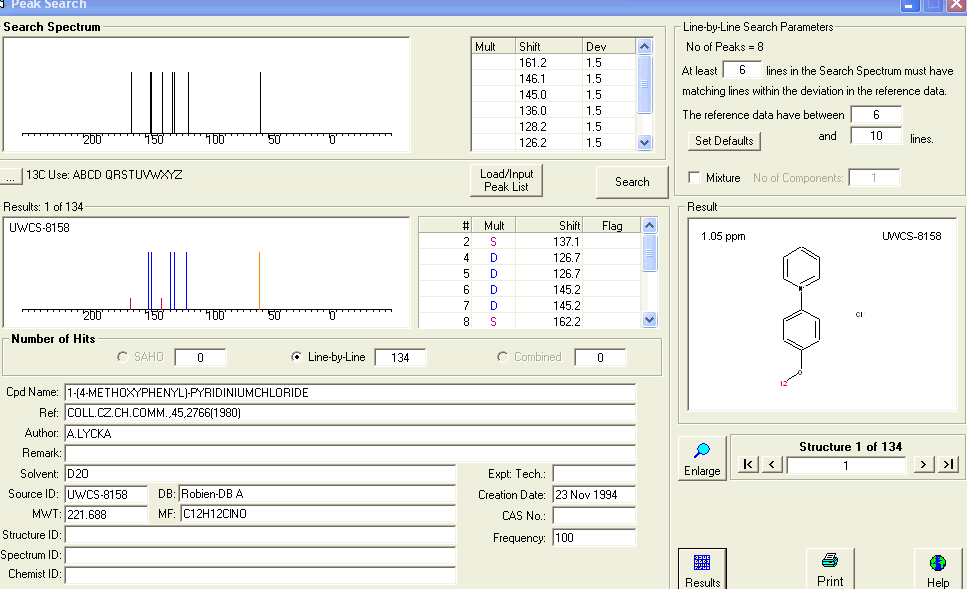Click the Enlarge magnifier icon
Screen dimensions: 967x589
pos(702,452)
